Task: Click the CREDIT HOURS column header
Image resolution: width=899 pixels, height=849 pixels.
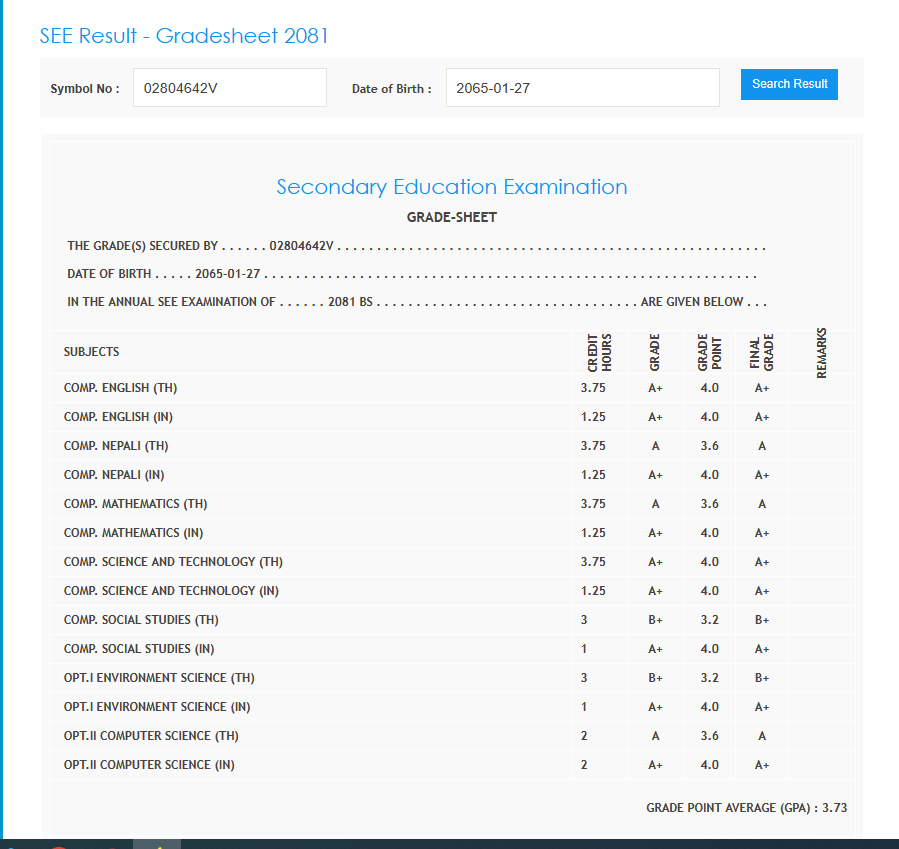Action: click(x=600, y=352)
